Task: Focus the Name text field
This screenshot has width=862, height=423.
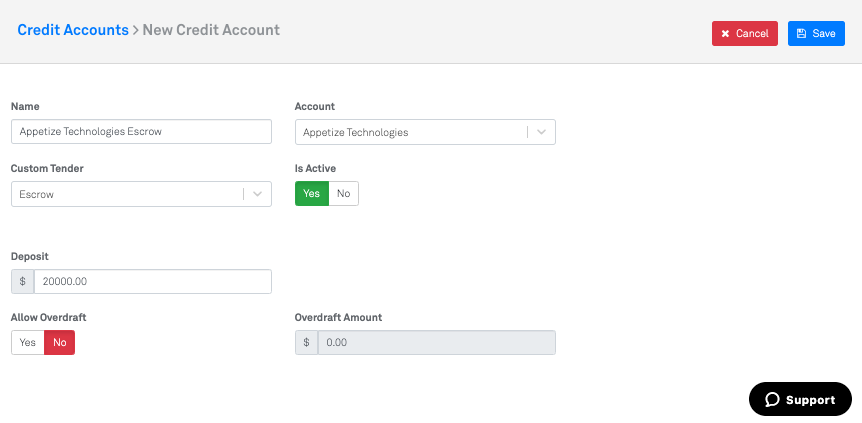Action: [x=141, y=132]
